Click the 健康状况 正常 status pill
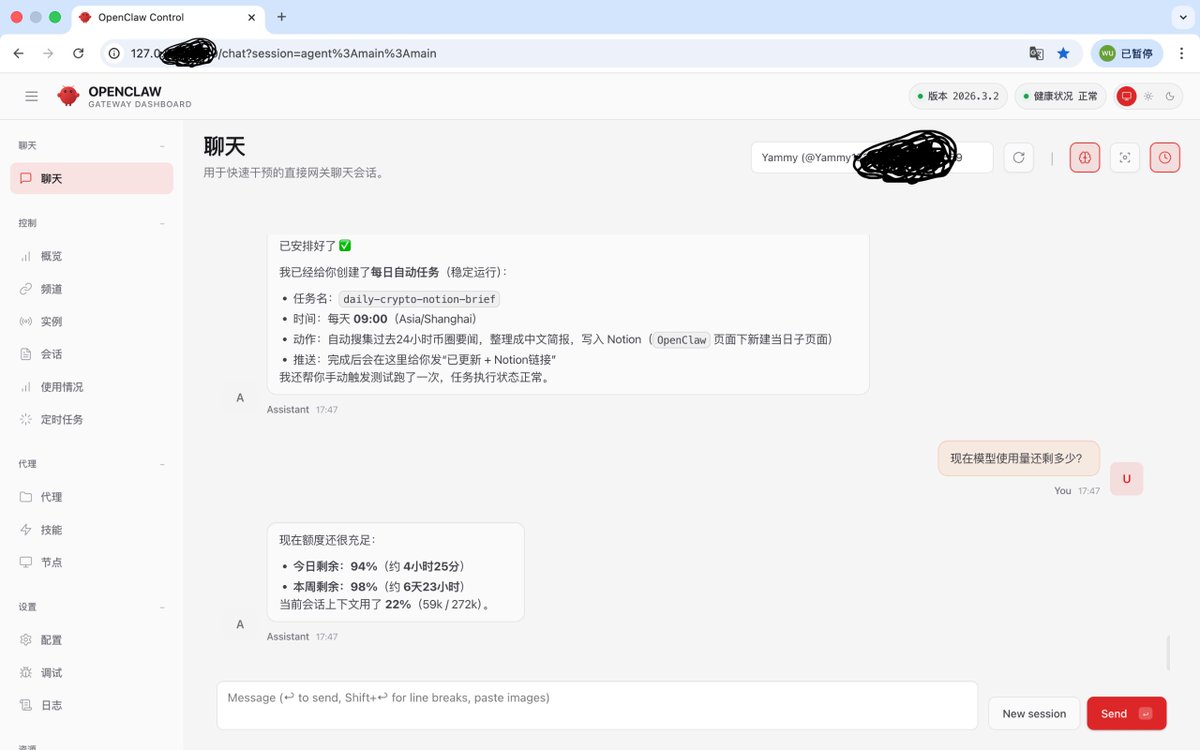 1060,96
